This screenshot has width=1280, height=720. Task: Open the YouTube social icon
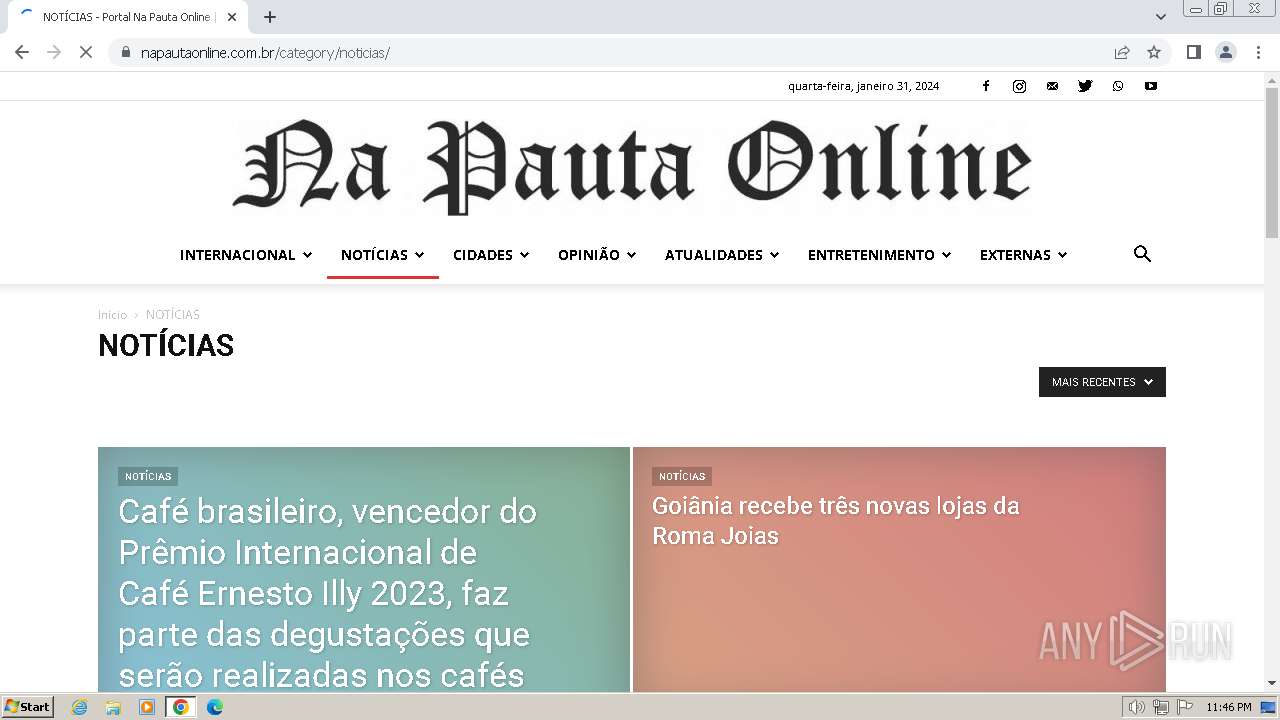point(1151,86)
